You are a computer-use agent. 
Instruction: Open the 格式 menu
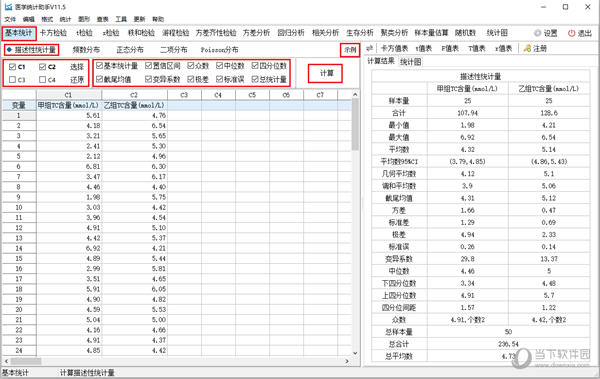(x=47, y=19)
